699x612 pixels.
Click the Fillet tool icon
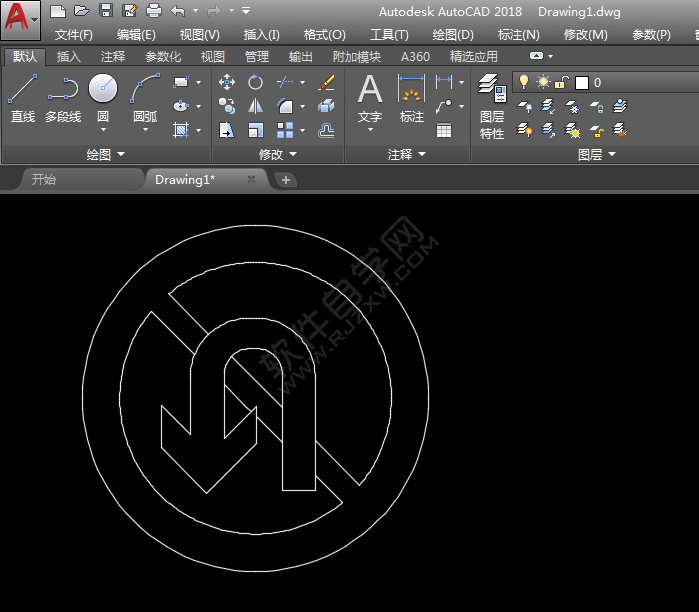tap(285, 106)
